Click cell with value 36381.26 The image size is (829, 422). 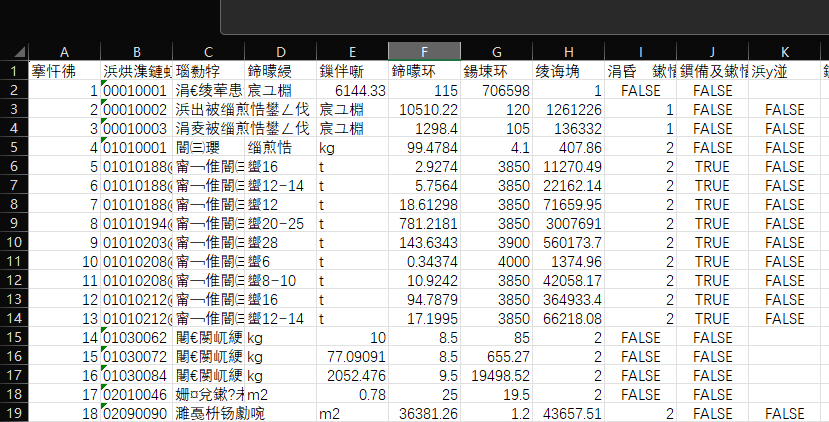click(x=424, y=414)
